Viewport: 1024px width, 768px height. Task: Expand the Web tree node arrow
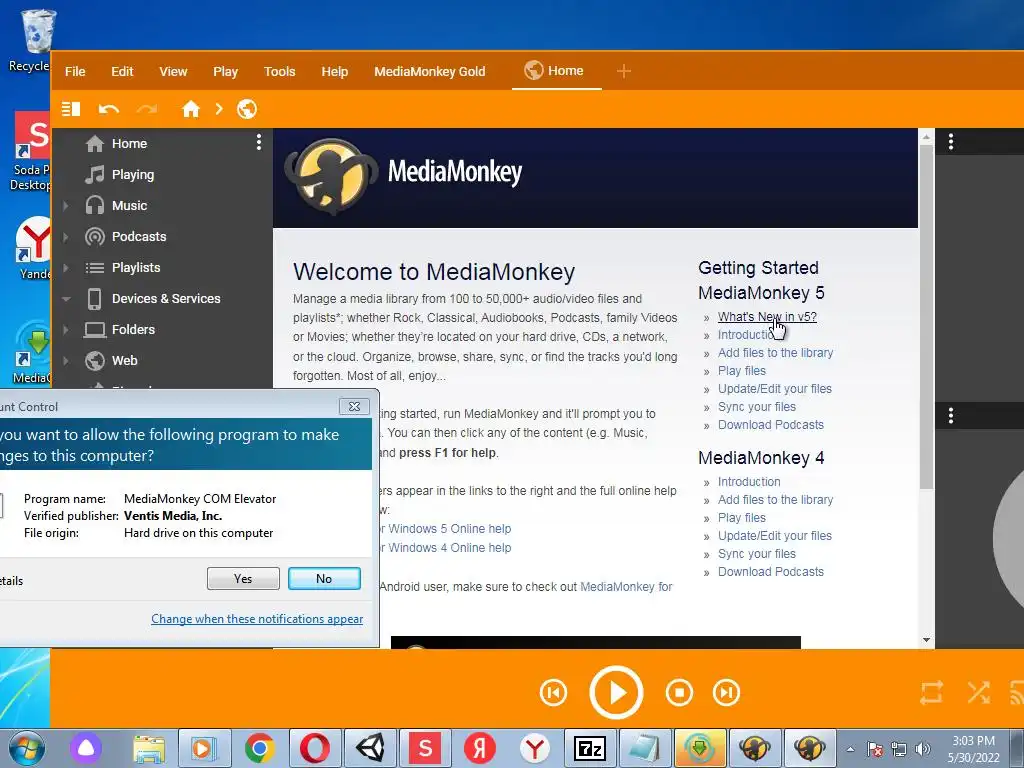pos(65,360)
